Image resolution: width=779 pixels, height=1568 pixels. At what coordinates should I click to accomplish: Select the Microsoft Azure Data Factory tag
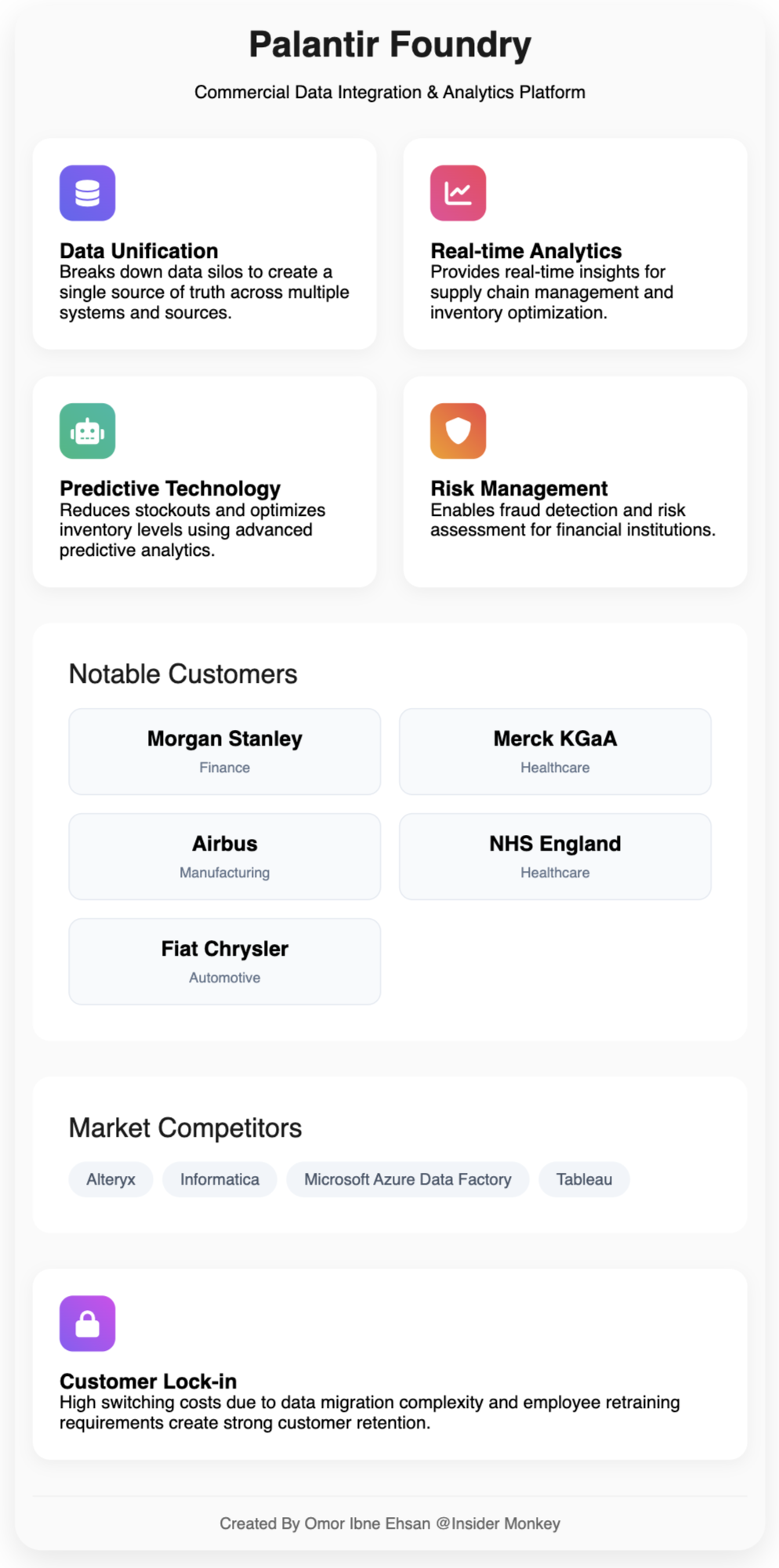click(408, 1179)
